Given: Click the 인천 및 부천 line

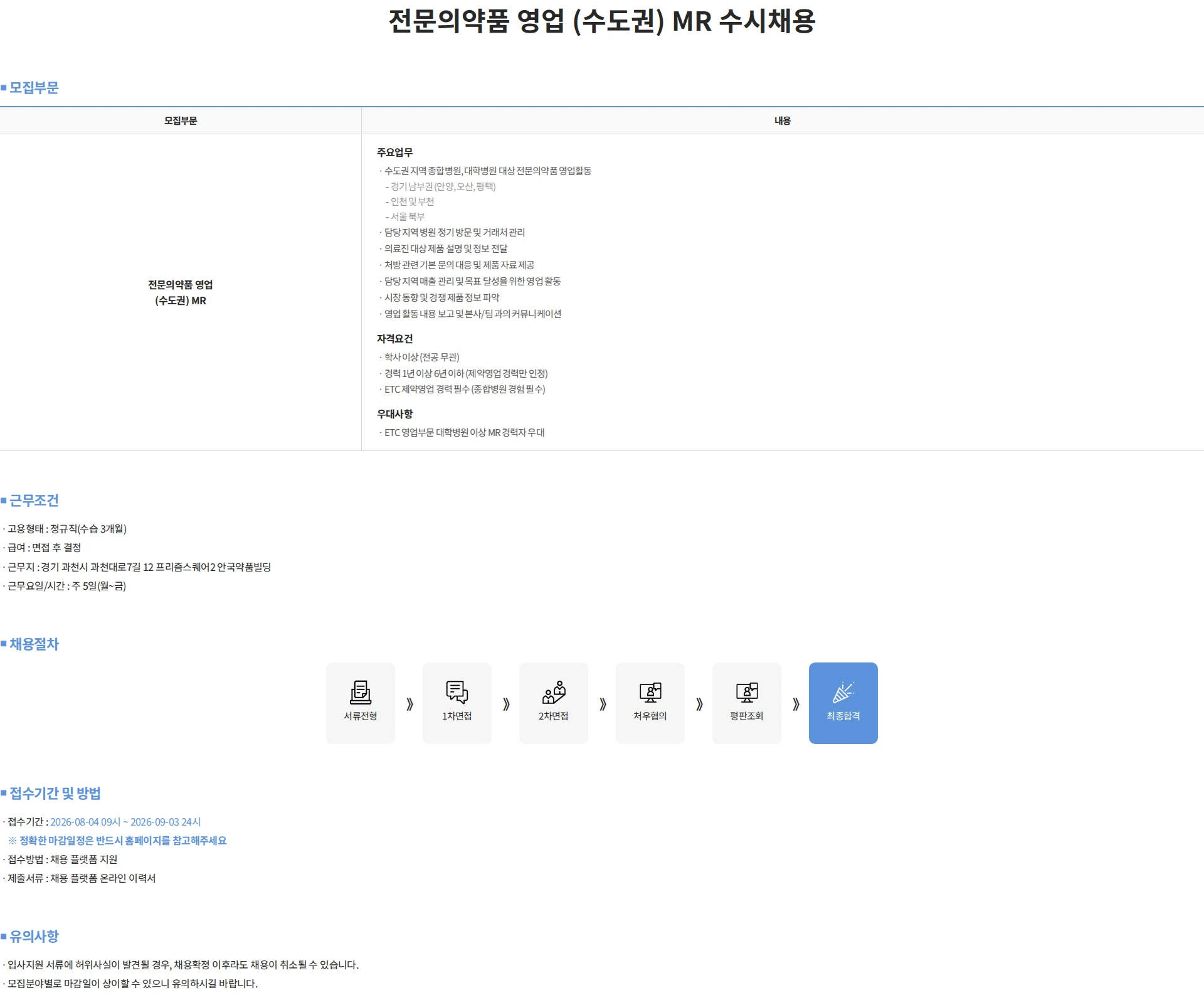Looking at the screenshot, I should [410, 201].
